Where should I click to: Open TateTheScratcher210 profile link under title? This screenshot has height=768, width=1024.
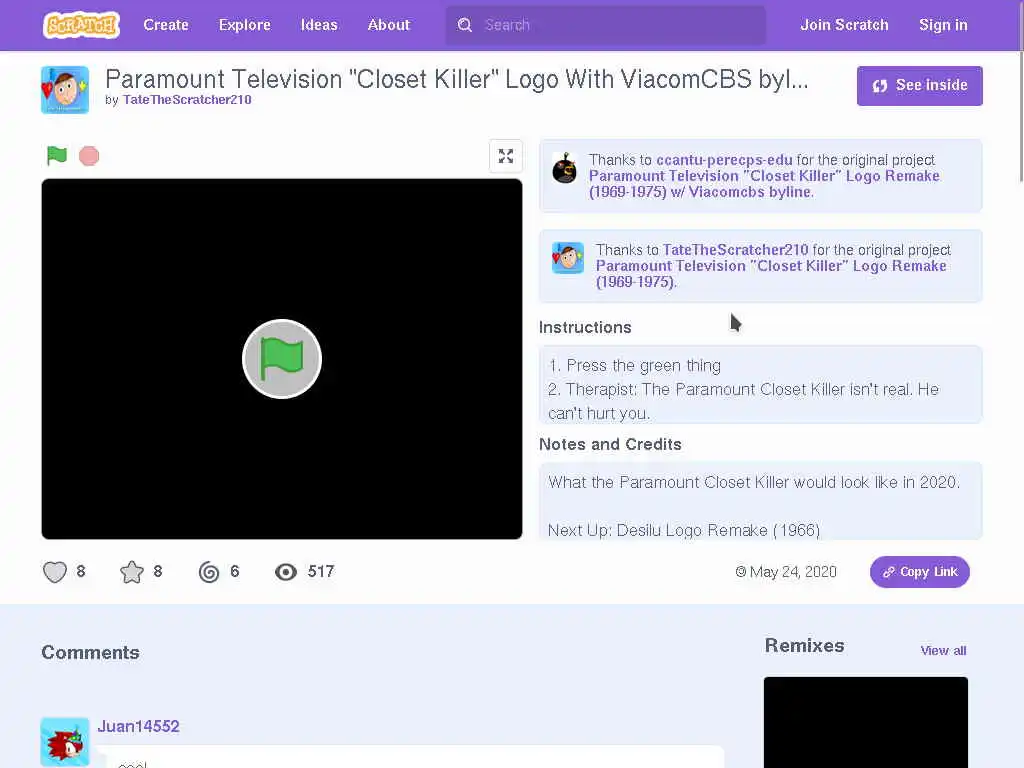click(187, 99)
